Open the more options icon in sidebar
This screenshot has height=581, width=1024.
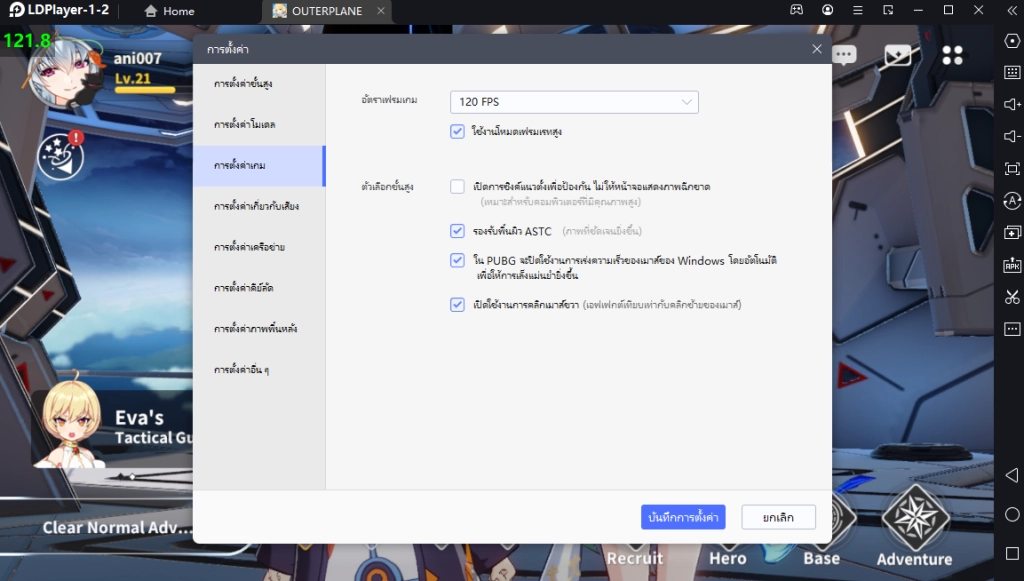click(x=1010, y=328)
